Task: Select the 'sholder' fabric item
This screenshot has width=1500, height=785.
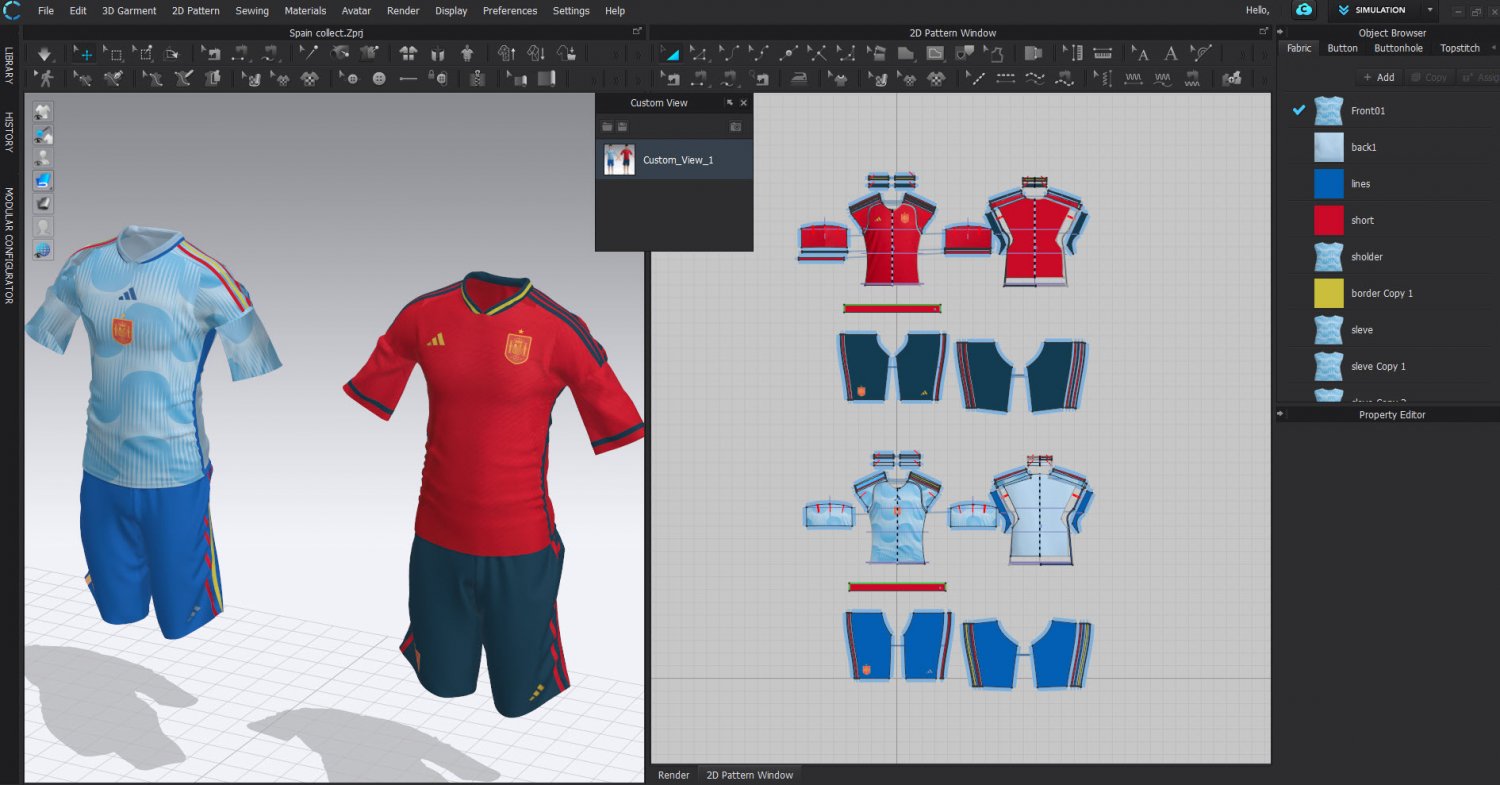Action: 1389,257
